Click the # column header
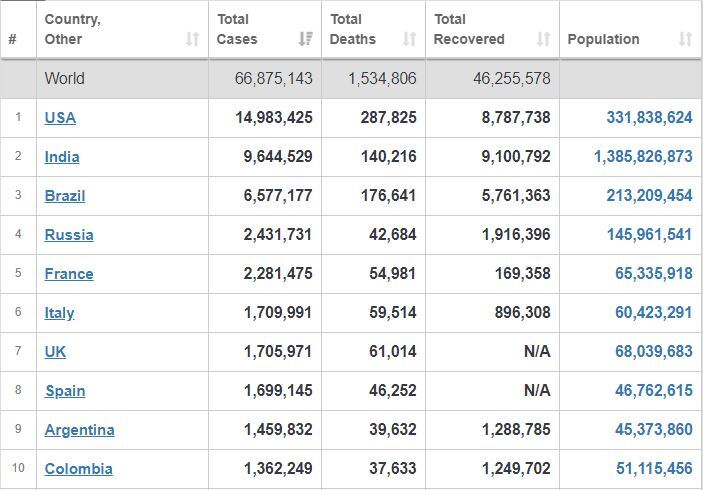The width and height of the screenshot is (703, 490). click(x=13, y=39)
